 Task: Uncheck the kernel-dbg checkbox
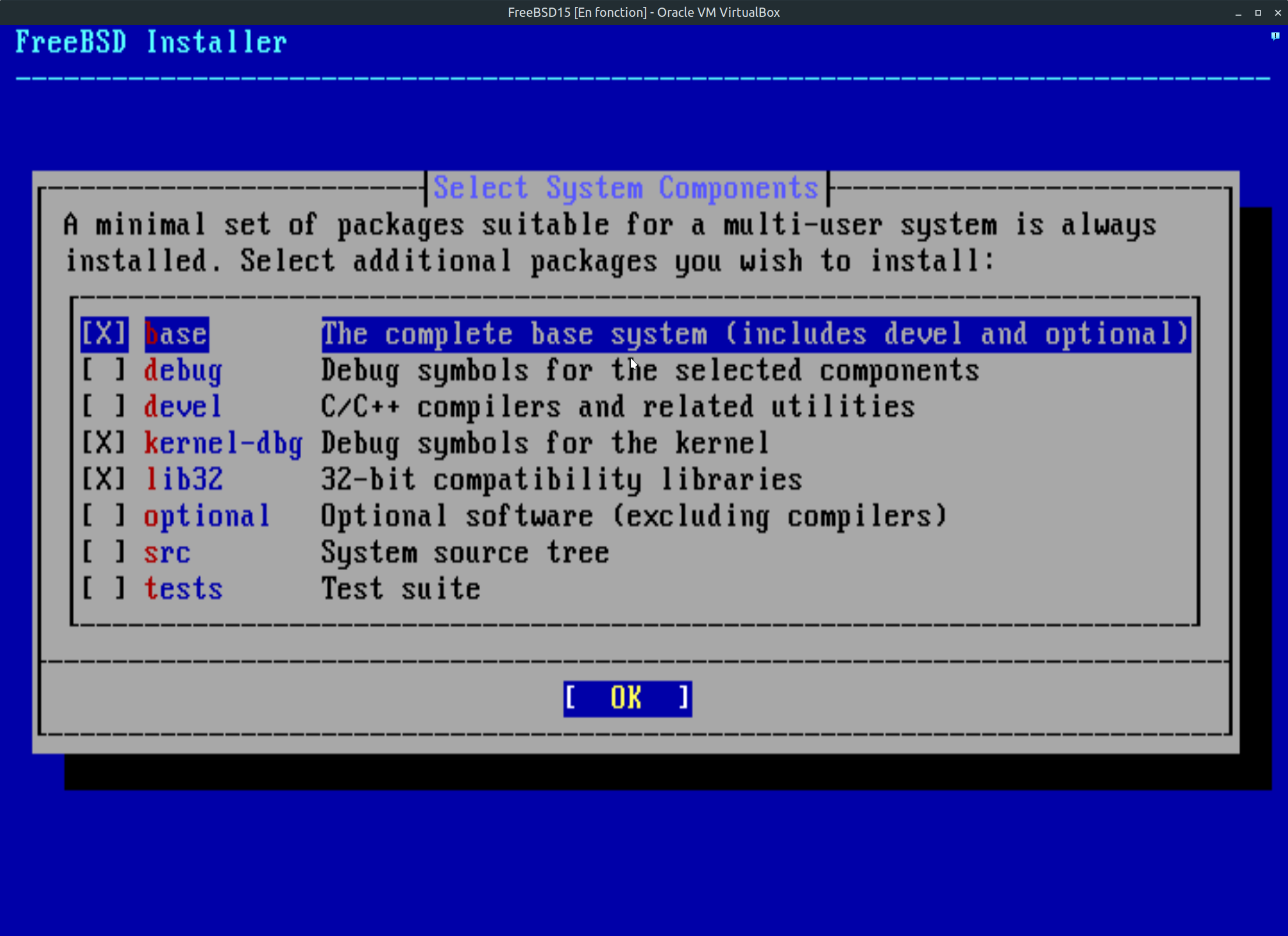(104, 443)
